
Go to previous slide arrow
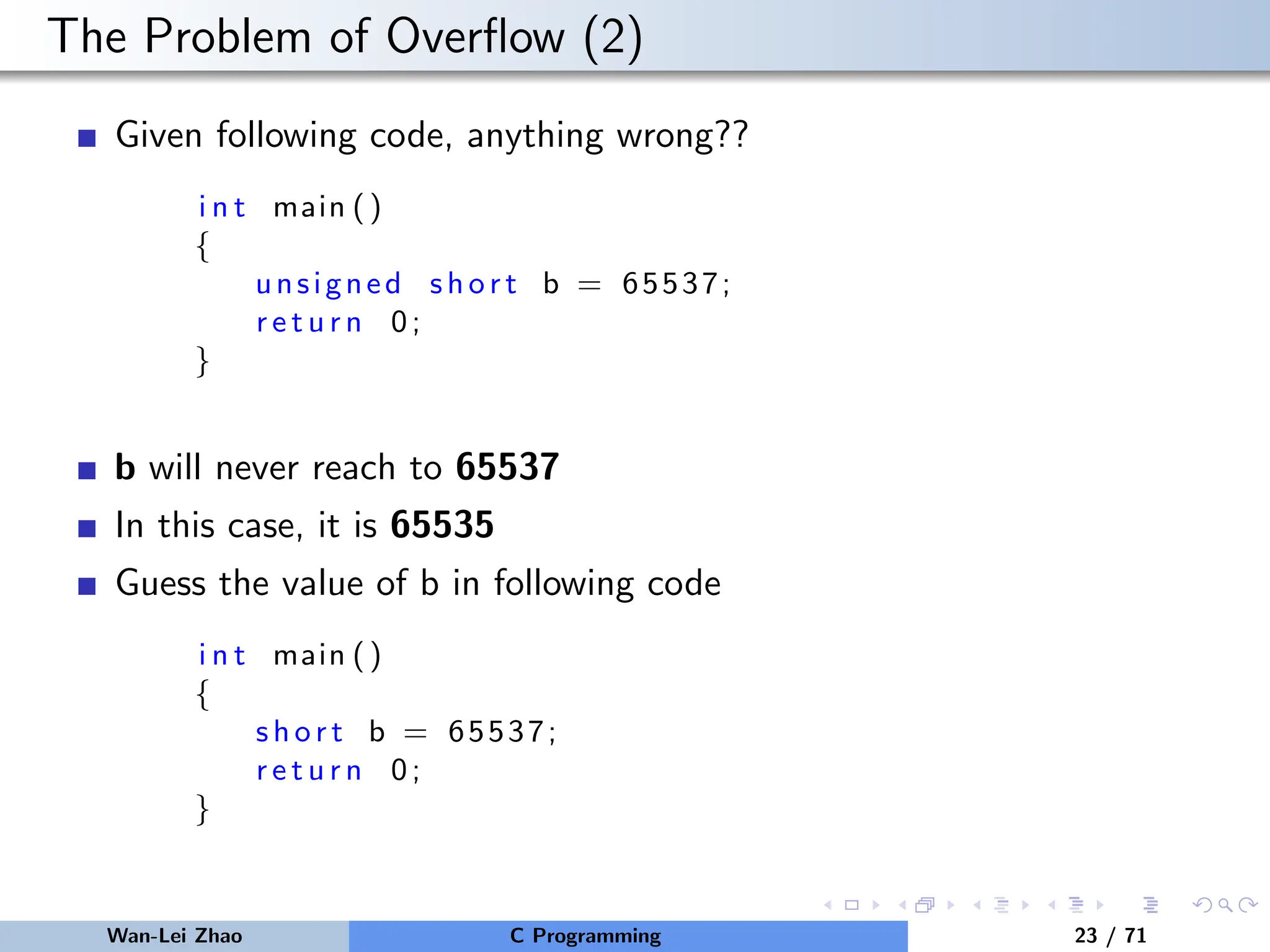[x=828, y=906]
